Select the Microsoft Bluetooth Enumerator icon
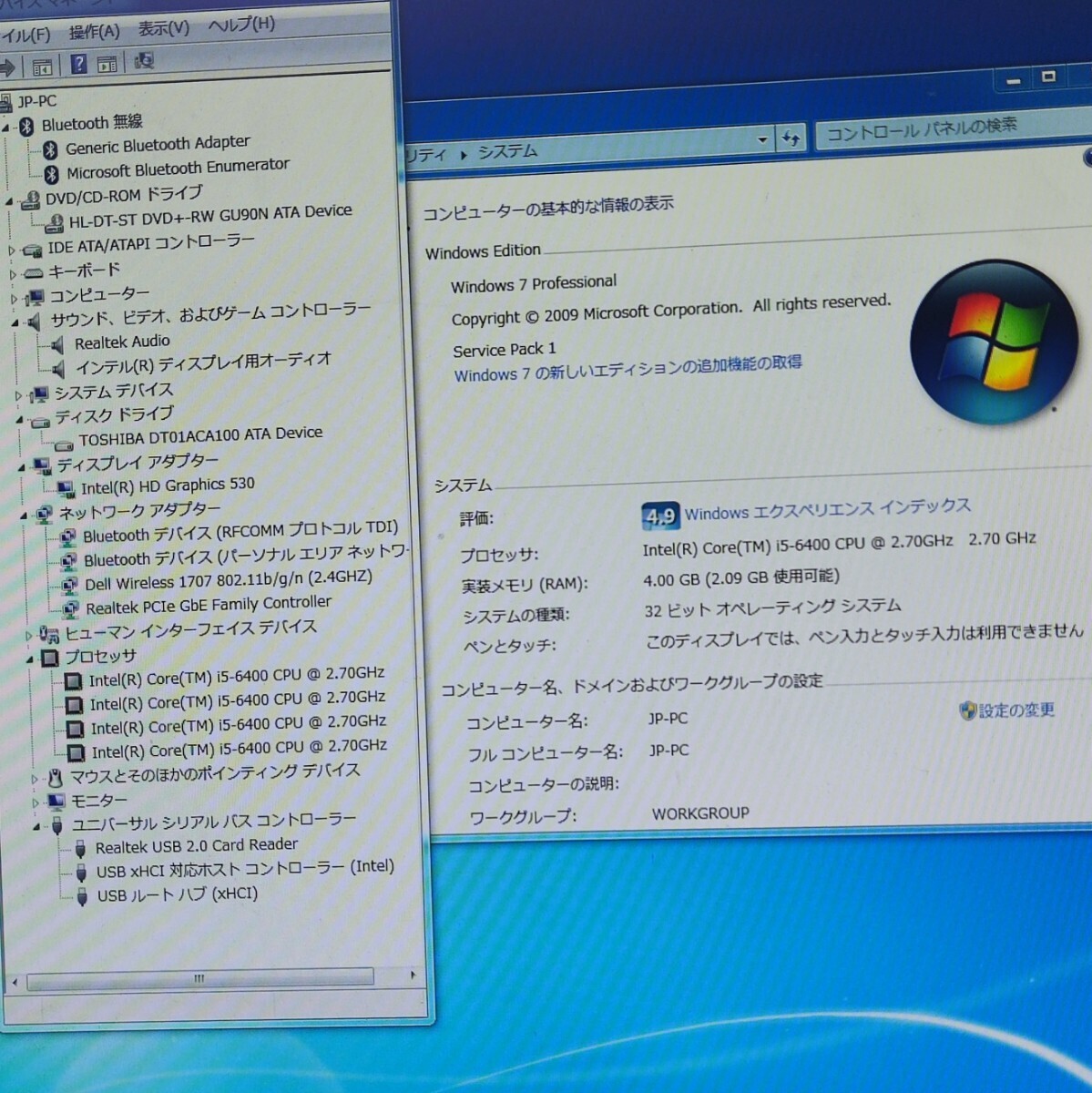The image size is (1092, 1093). [x=52, y=173]
